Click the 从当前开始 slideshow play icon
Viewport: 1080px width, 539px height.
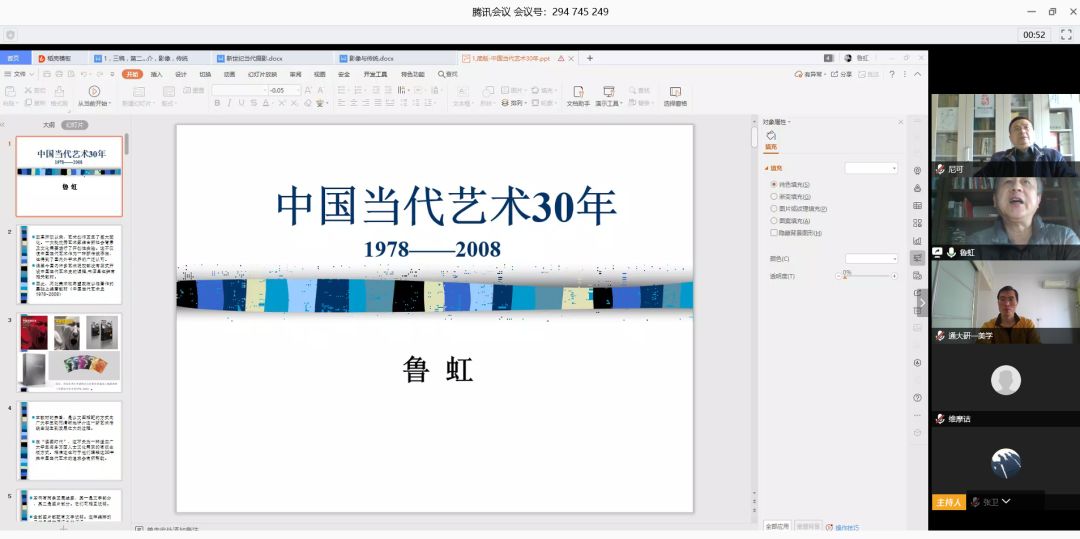click(x=96, y=91)
